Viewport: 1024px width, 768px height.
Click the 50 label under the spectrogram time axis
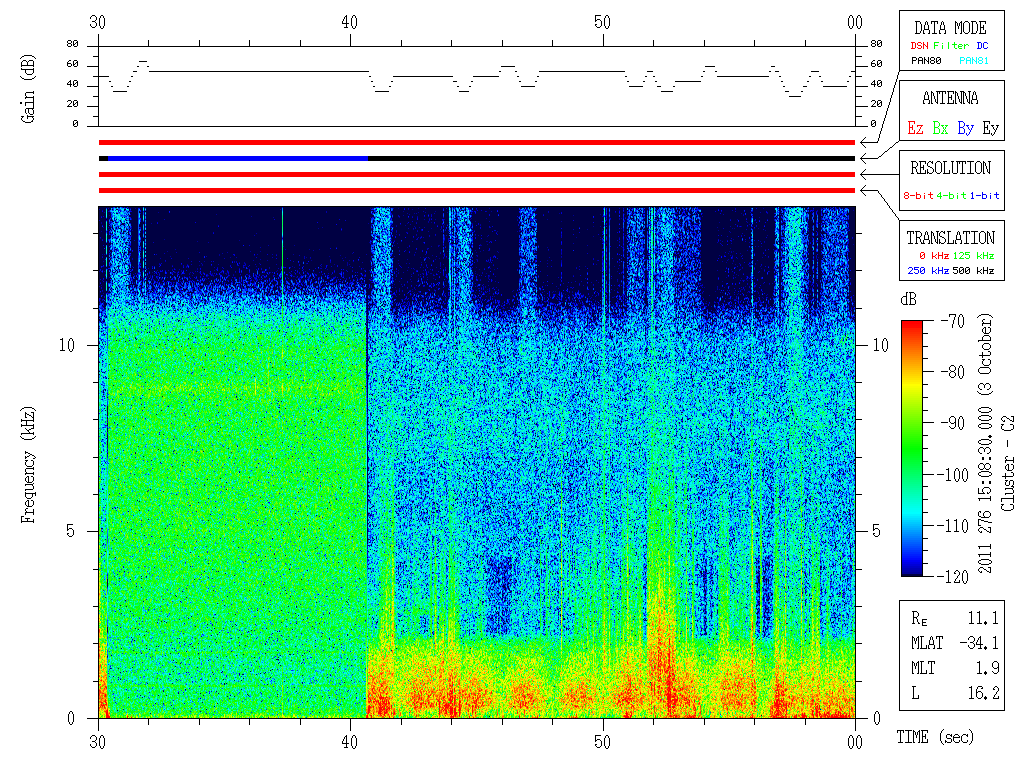[602, 742]
